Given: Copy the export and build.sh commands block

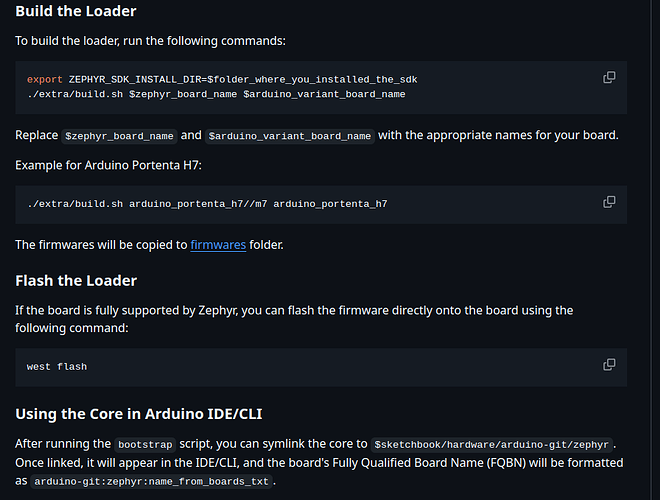Looking at the screenshot, I should coord(609,77).
